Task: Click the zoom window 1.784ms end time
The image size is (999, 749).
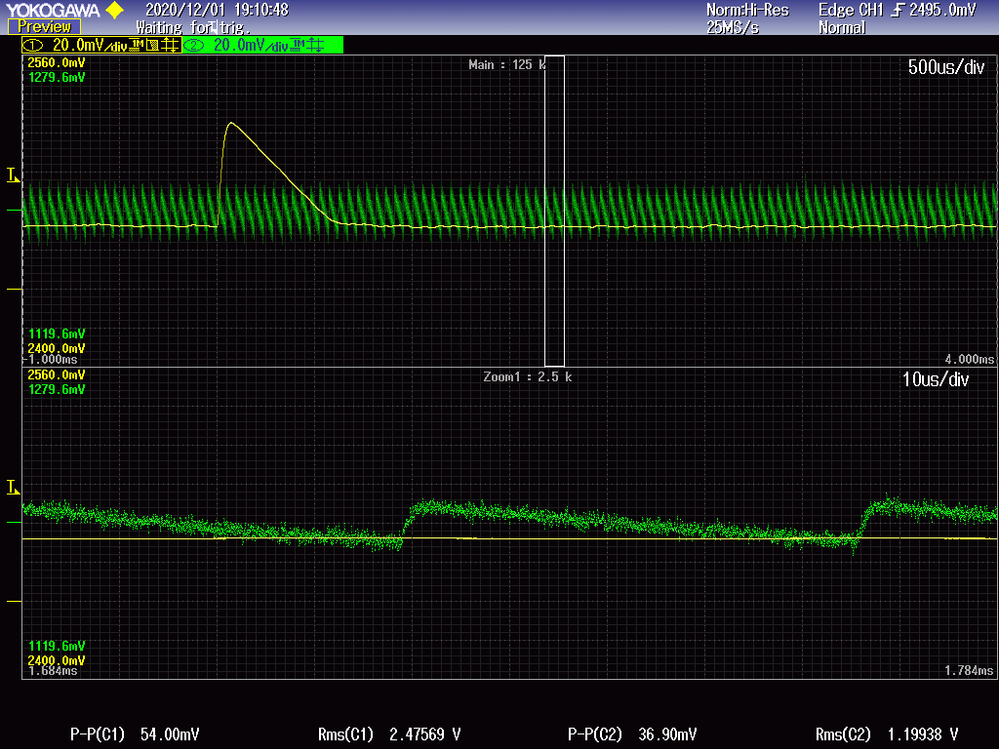Action: click(x=969, y=671)
